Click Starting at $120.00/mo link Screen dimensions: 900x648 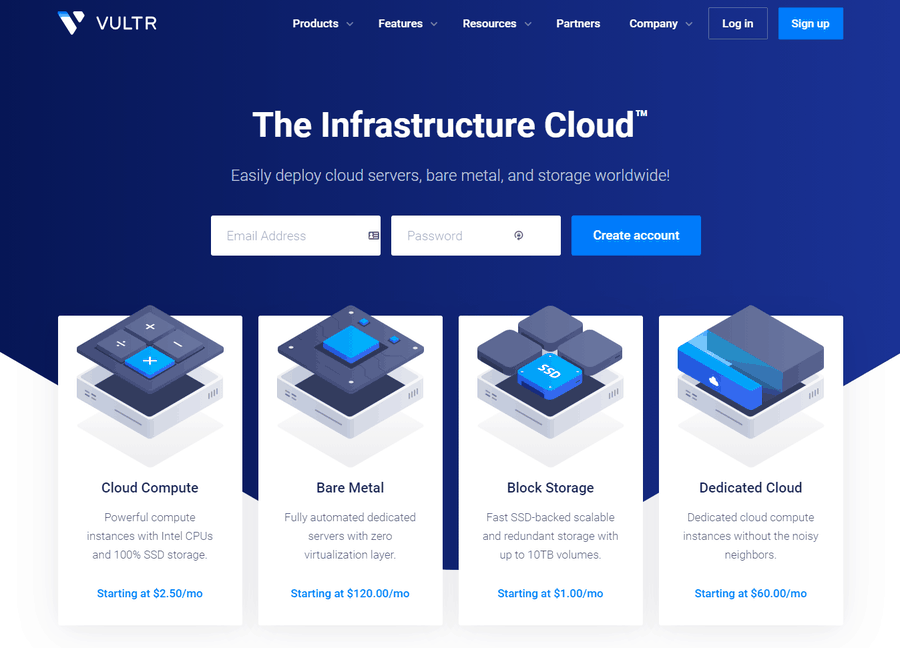[x=350, y=593]
